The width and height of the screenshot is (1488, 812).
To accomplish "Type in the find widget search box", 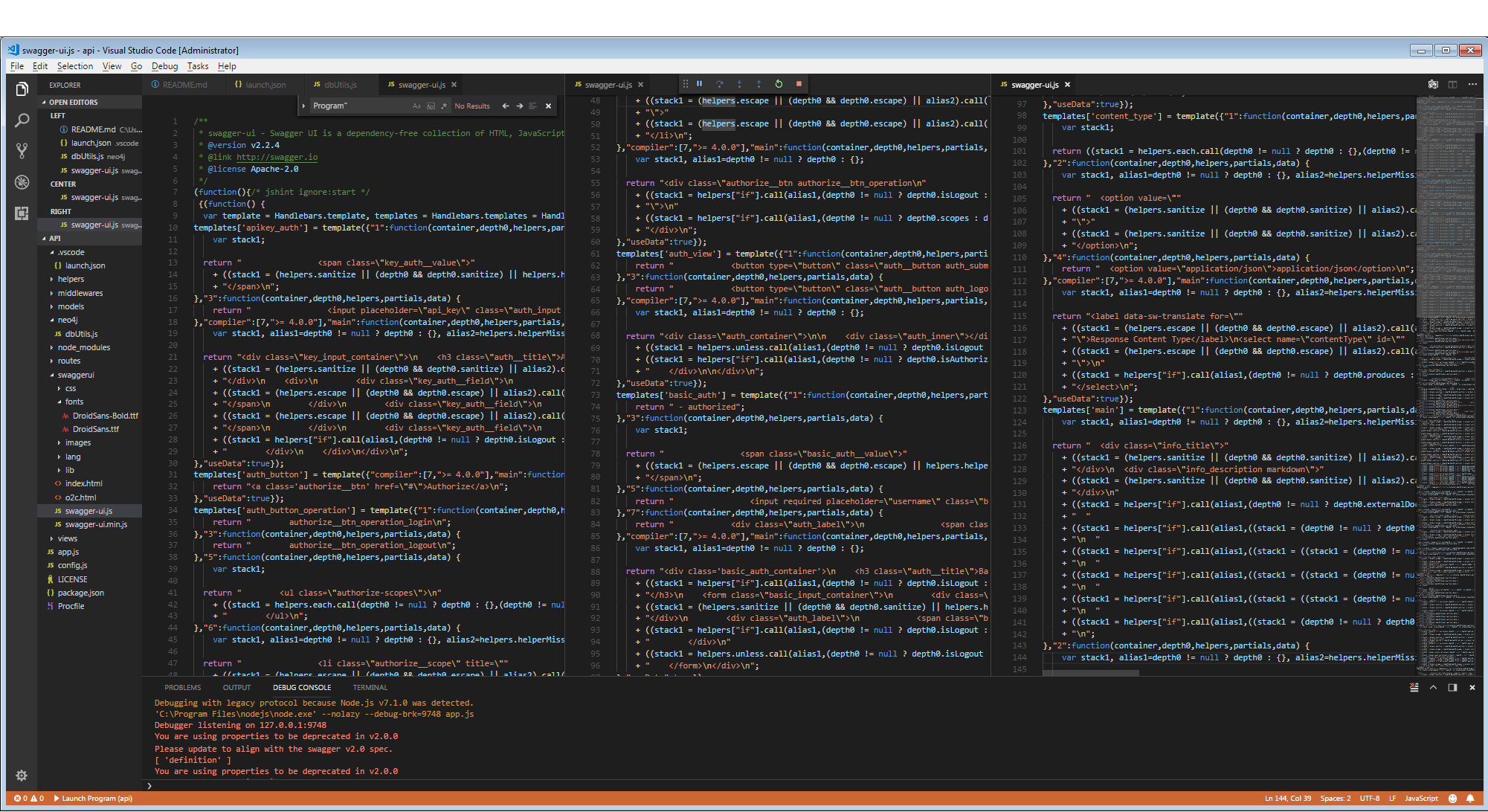I will coord(357,106).
